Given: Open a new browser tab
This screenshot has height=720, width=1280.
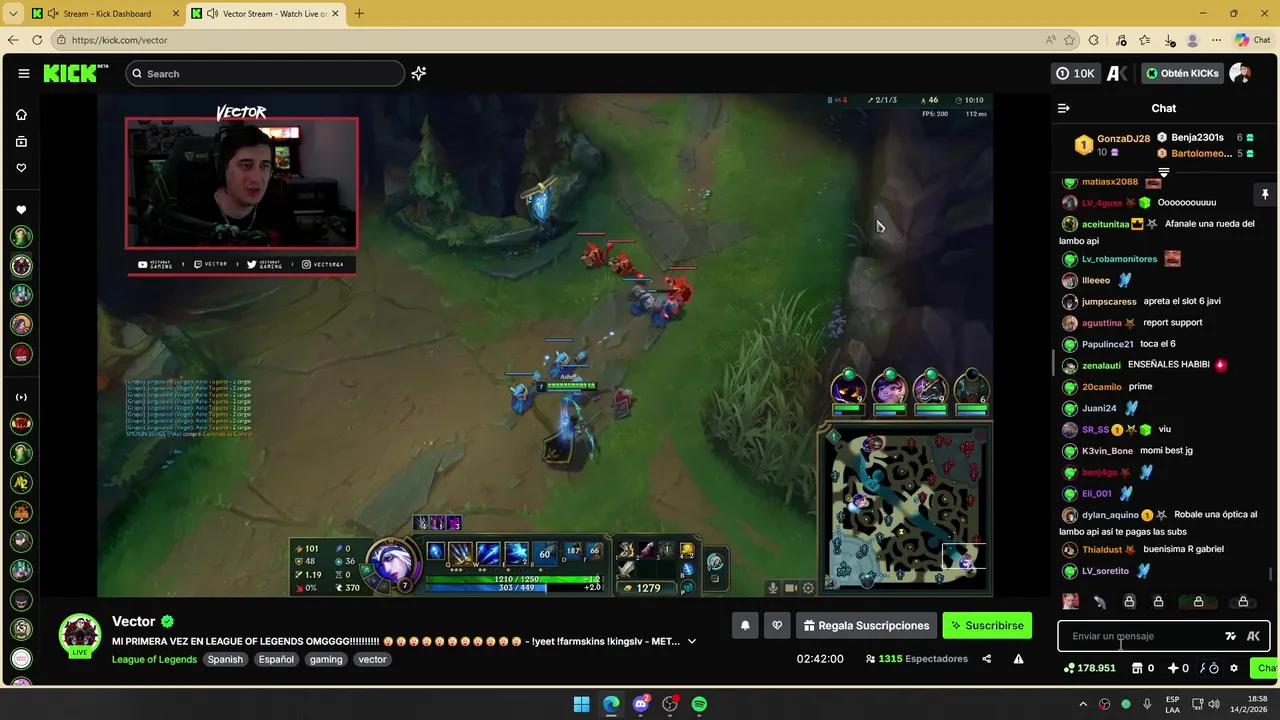Looking at the screenshot, I should click(x=359, y=14).
